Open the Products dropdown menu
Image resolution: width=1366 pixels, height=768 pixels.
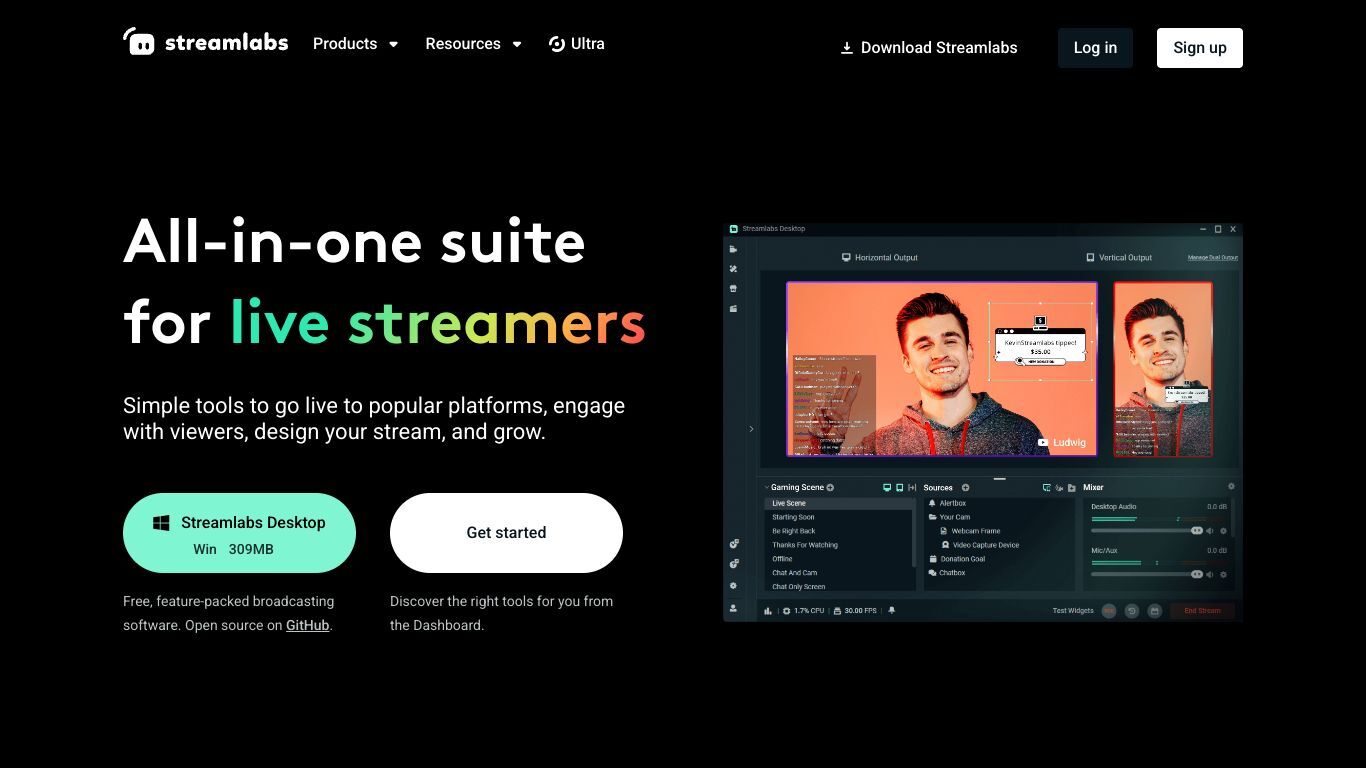[x=356, y=44]
